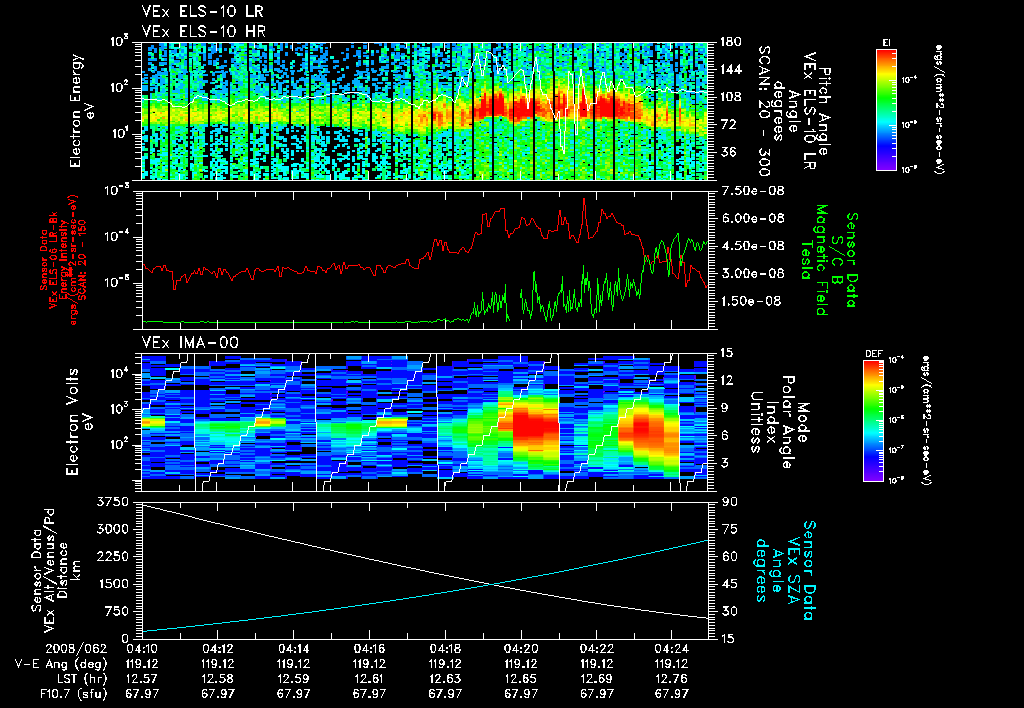Image resolution: width=1024 pixels, height=708 pixels.
Task: Click the 04:14 time tick label
Action: [293, 651]
